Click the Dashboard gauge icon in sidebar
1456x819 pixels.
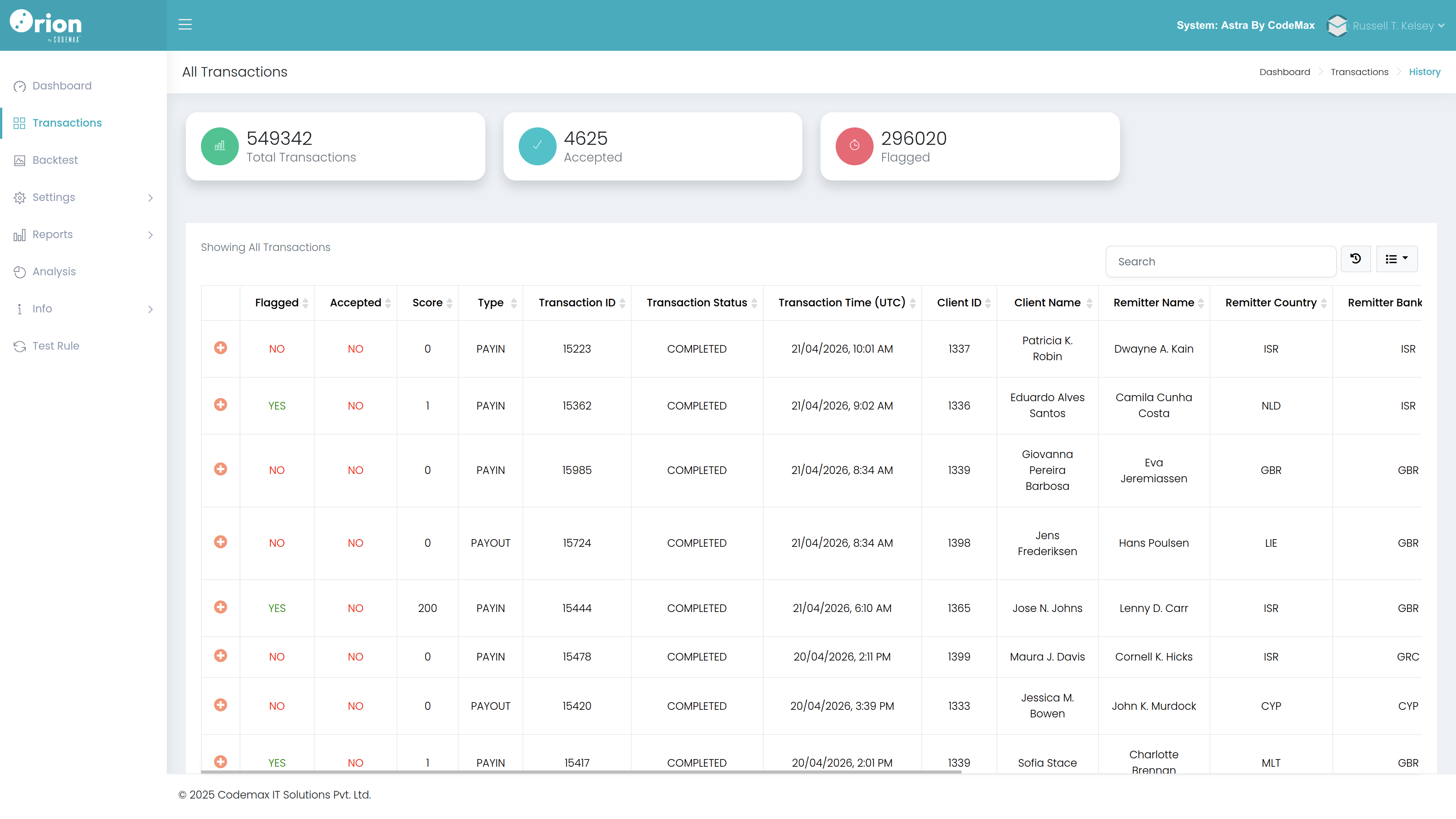(20, 86)
